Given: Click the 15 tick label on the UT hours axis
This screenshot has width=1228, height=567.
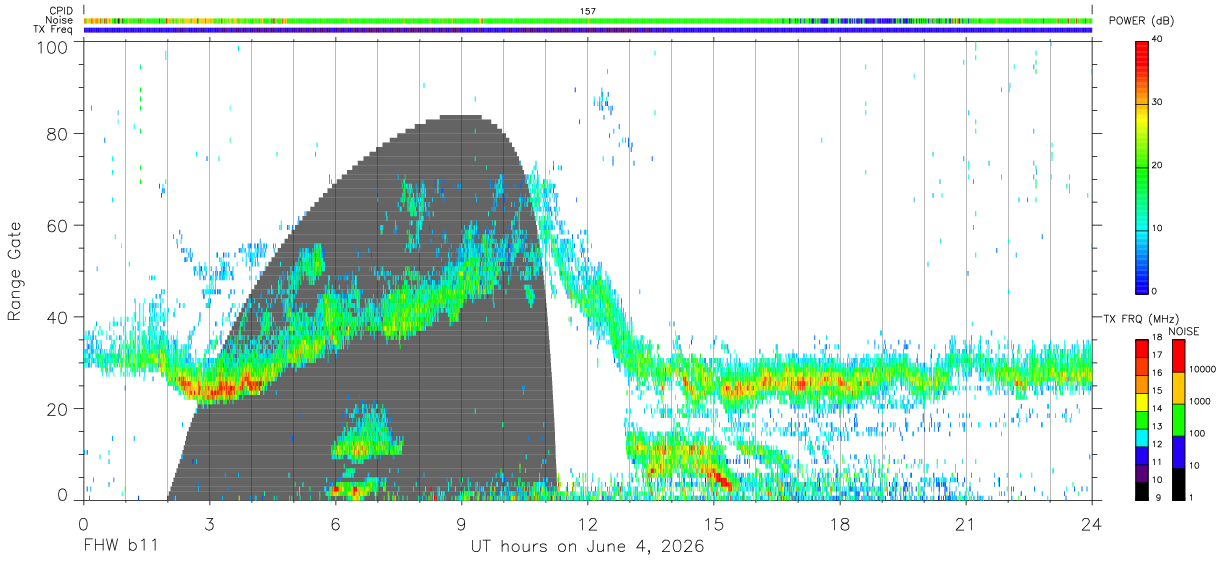Looking at the screenshot, I should 714,523.
